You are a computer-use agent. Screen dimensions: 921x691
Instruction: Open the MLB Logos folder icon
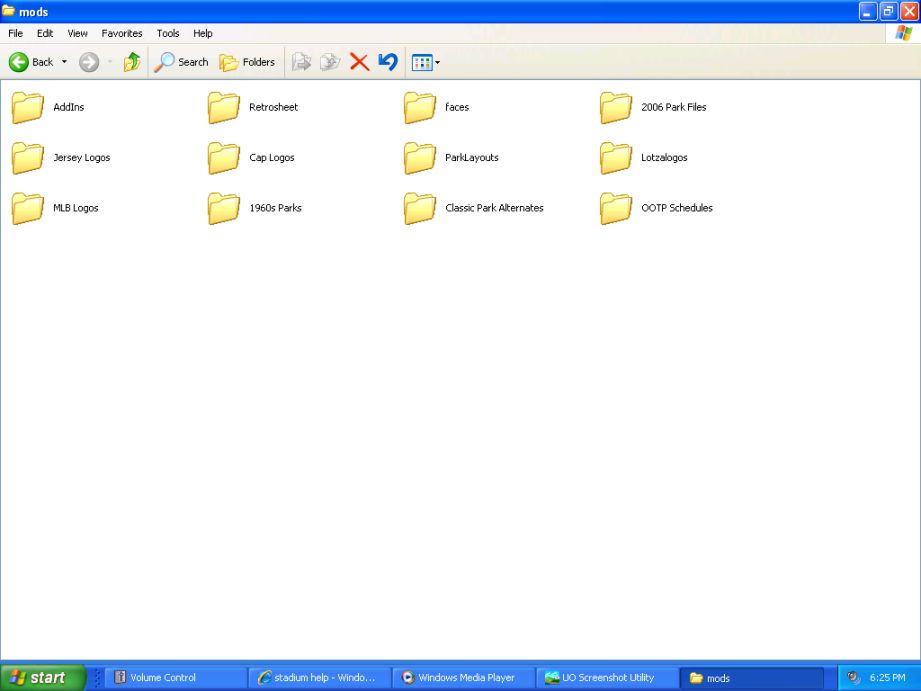click(x=28, y=209)
